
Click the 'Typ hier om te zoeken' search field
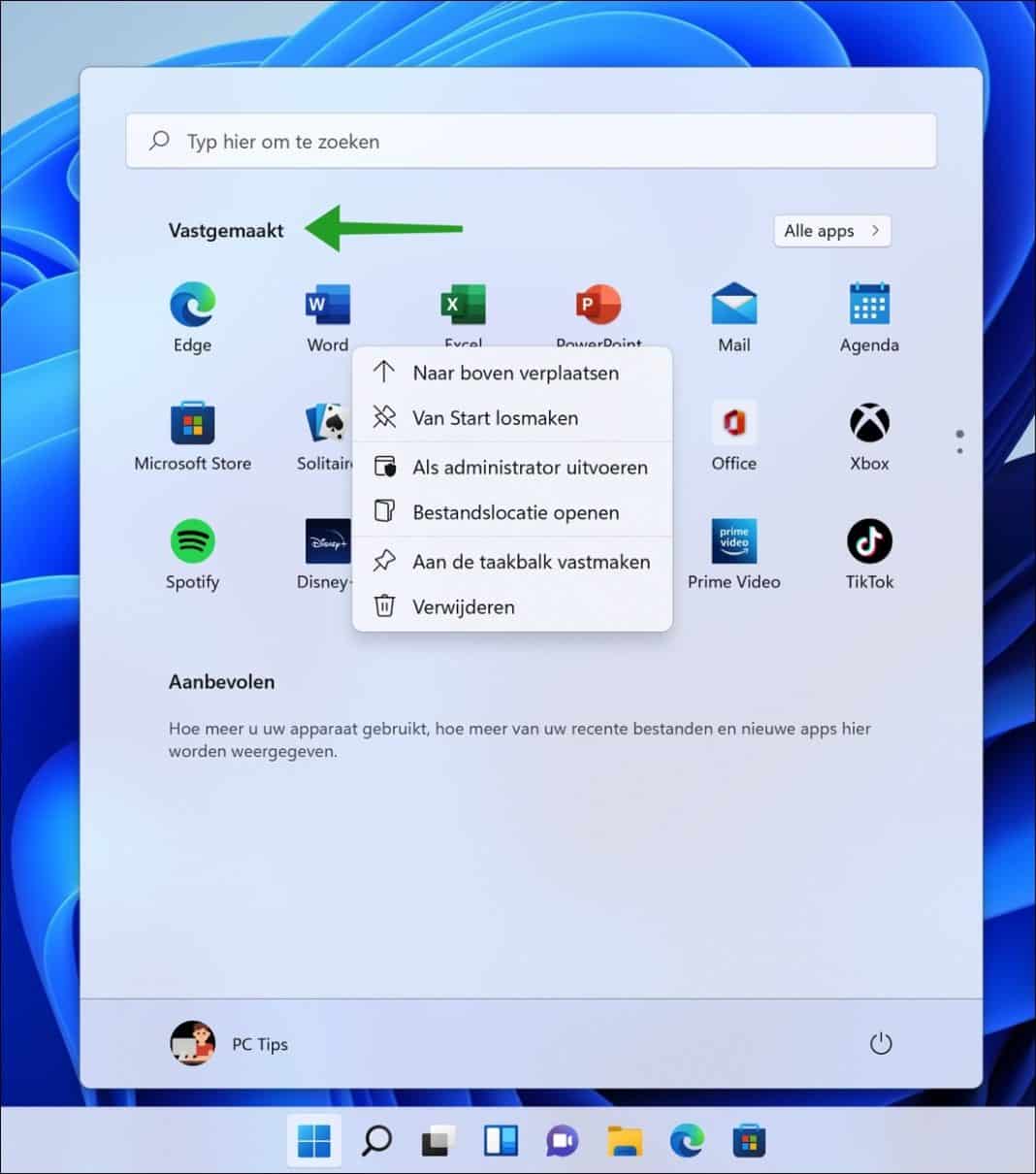(531, 142)
